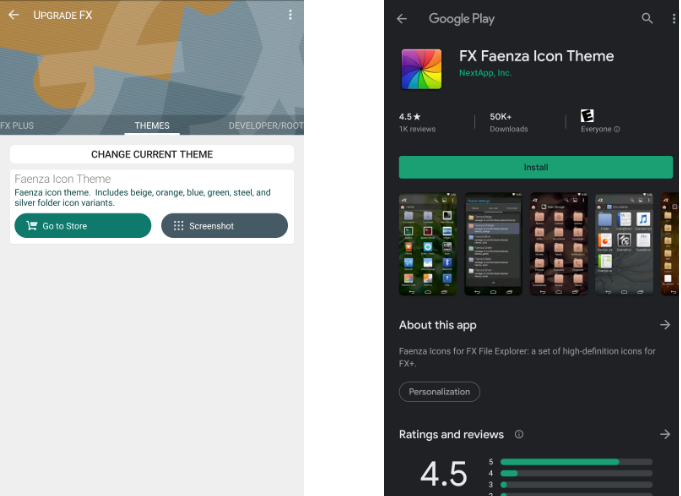Click the Everyone rating info icon
The width and height of the screenshot is (681, 496).
point(617,129)
